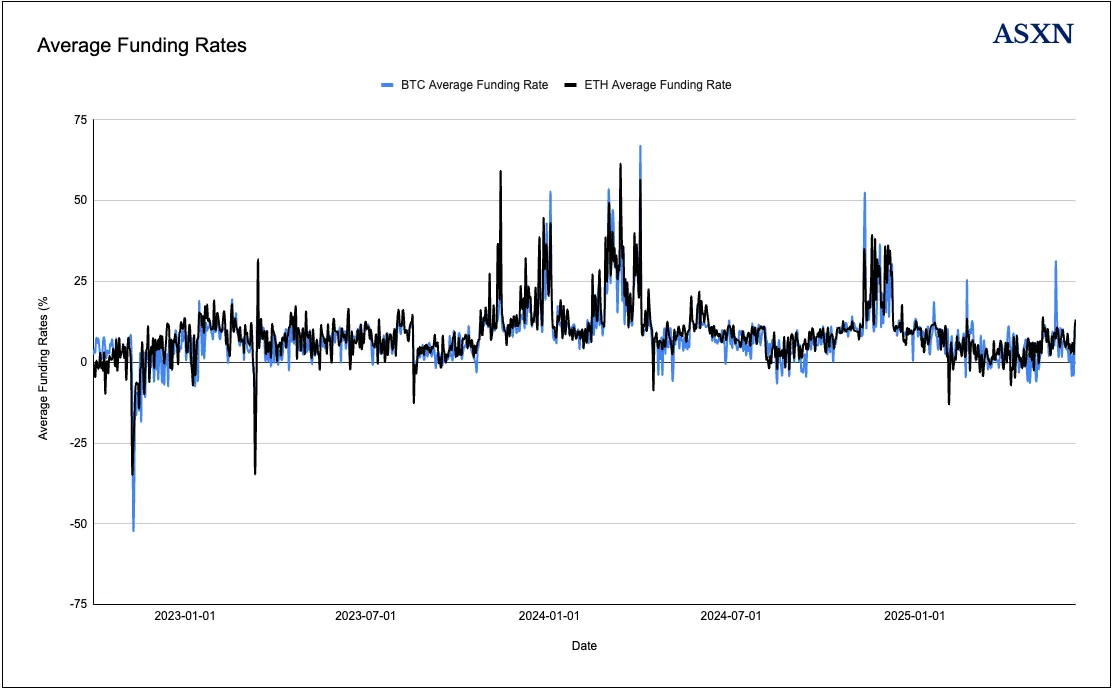Screen dimensions: 1113x690
Task: Click the 2025-01-01 date label
Action: (x=916, y=617)
